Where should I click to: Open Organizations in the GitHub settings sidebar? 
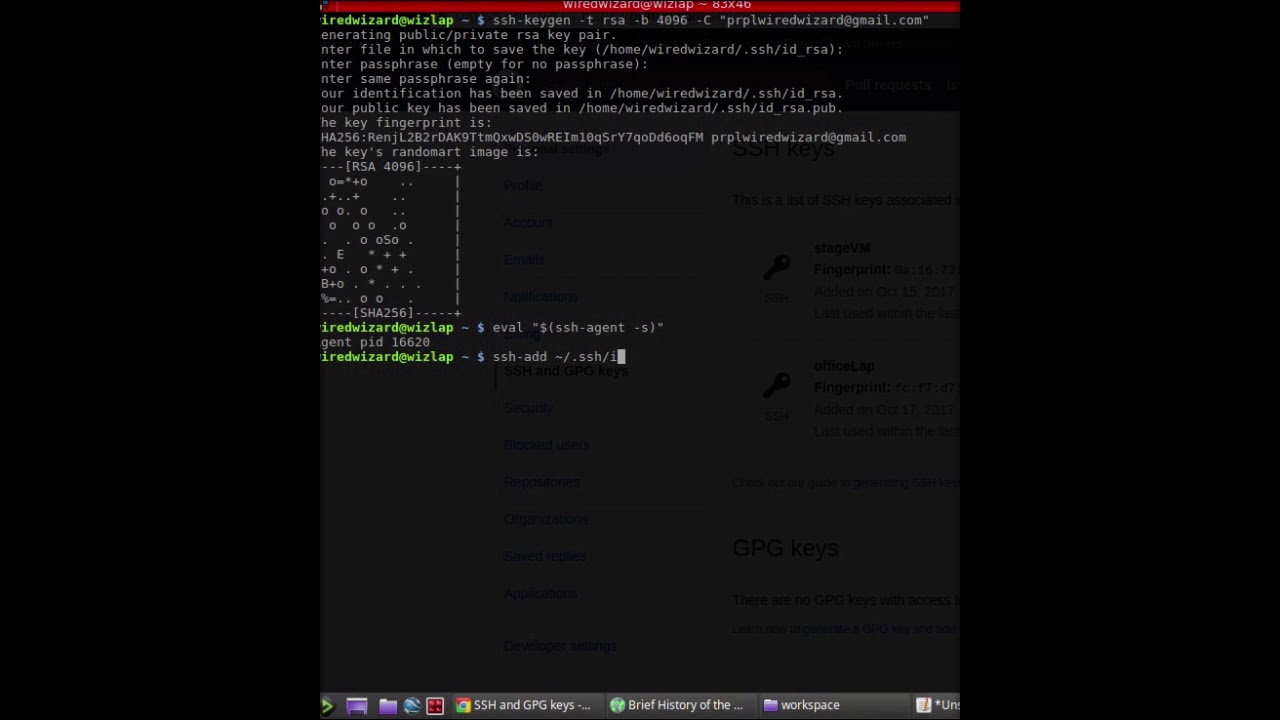[546, 519]
